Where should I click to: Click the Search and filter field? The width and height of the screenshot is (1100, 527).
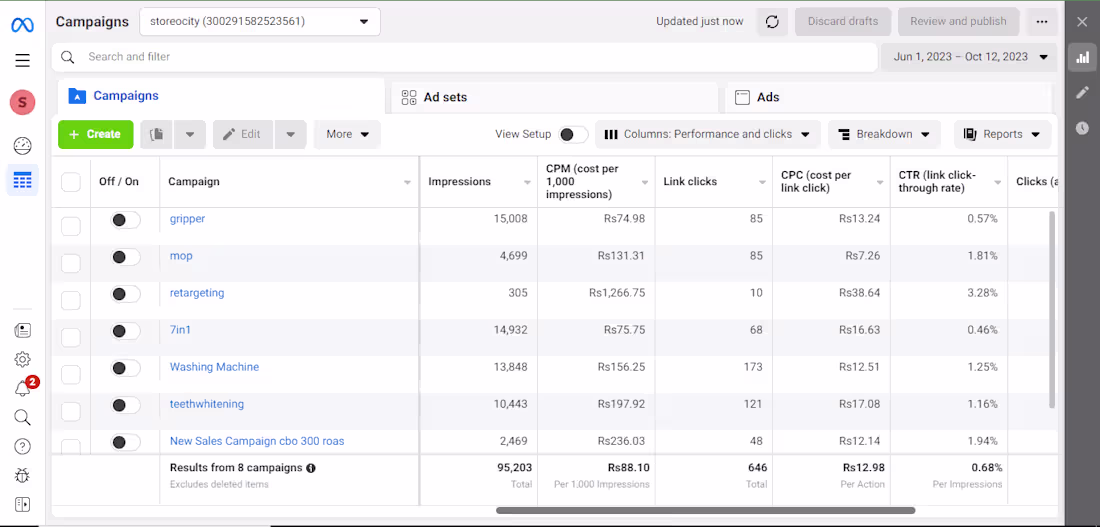point(465,57)
